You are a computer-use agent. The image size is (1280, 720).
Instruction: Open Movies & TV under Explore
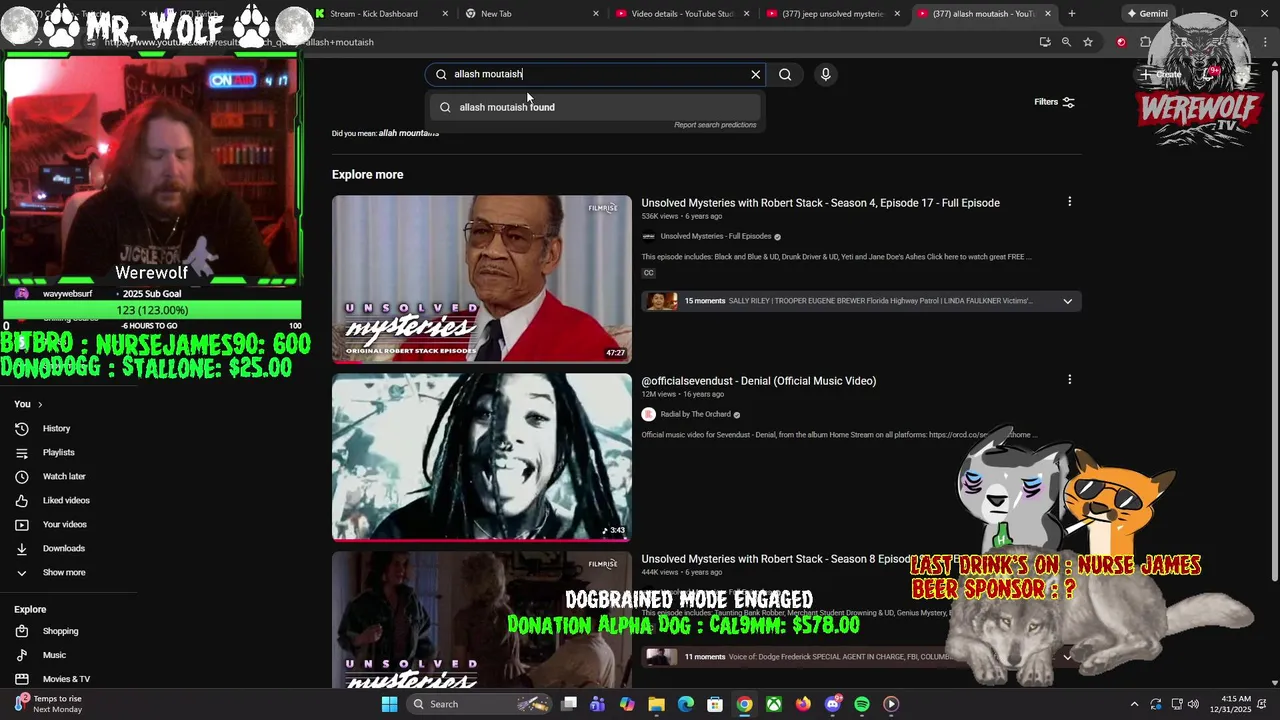(x=66, y=679)
